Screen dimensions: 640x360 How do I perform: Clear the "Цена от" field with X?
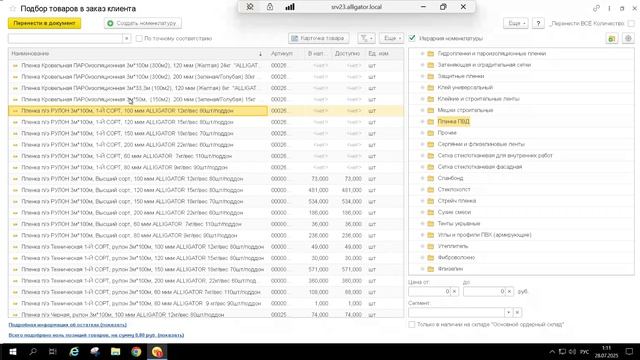tap(454, 291)
